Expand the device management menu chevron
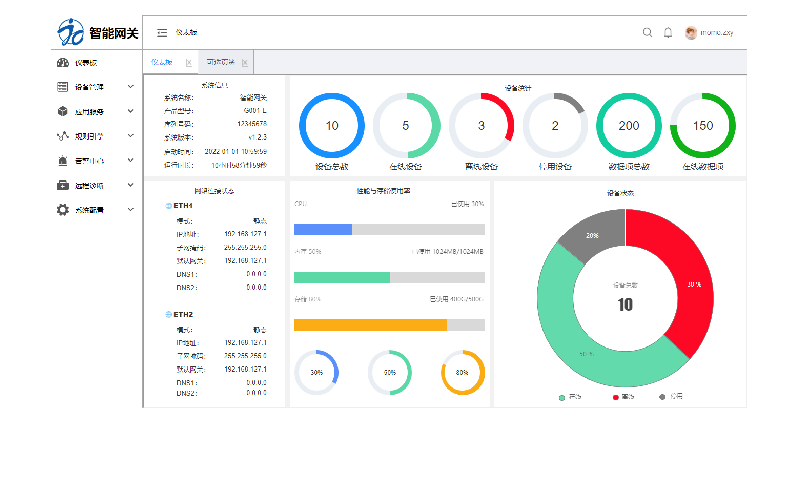 (131, 87)
